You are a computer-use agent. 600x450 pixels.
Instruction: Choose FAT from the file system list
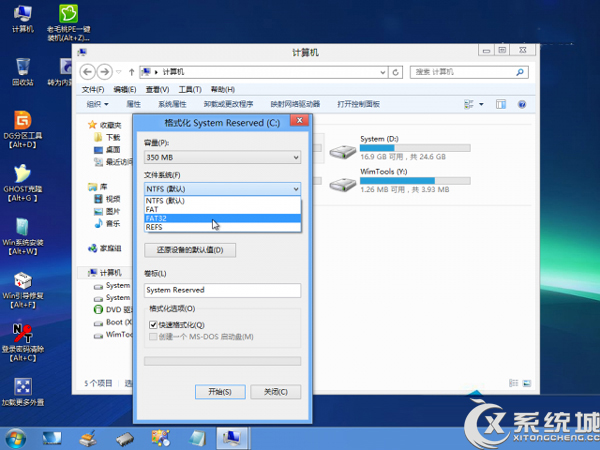pos(223,209)
